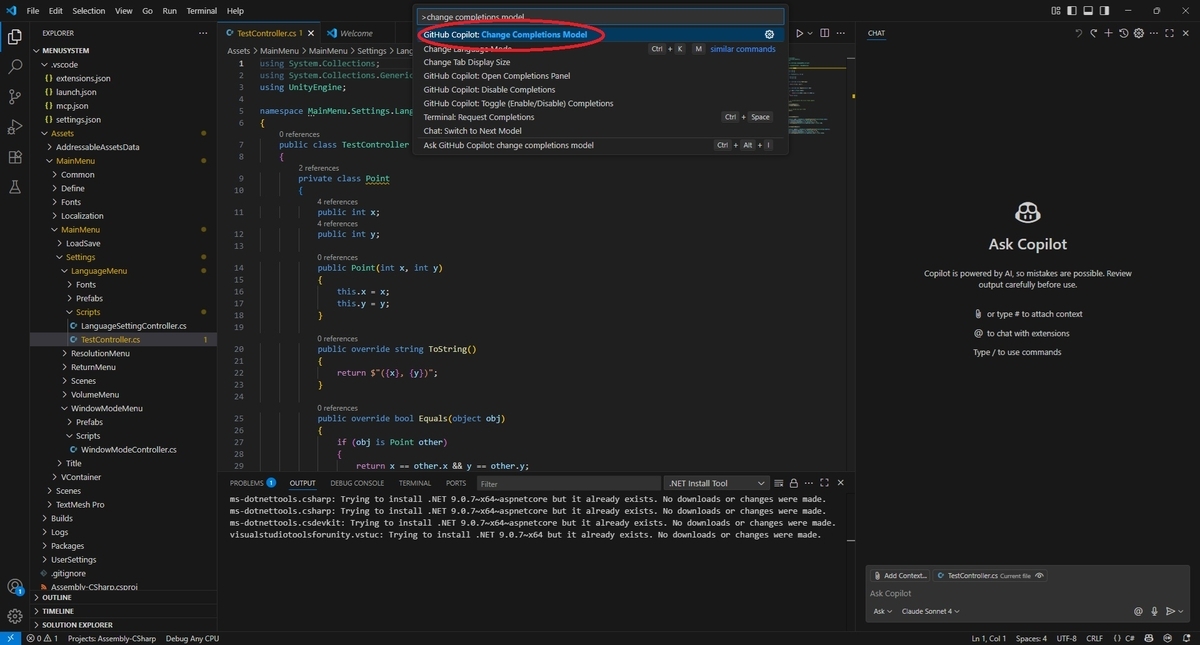Show chat history with the clock icon

(x=1124, y=33)
